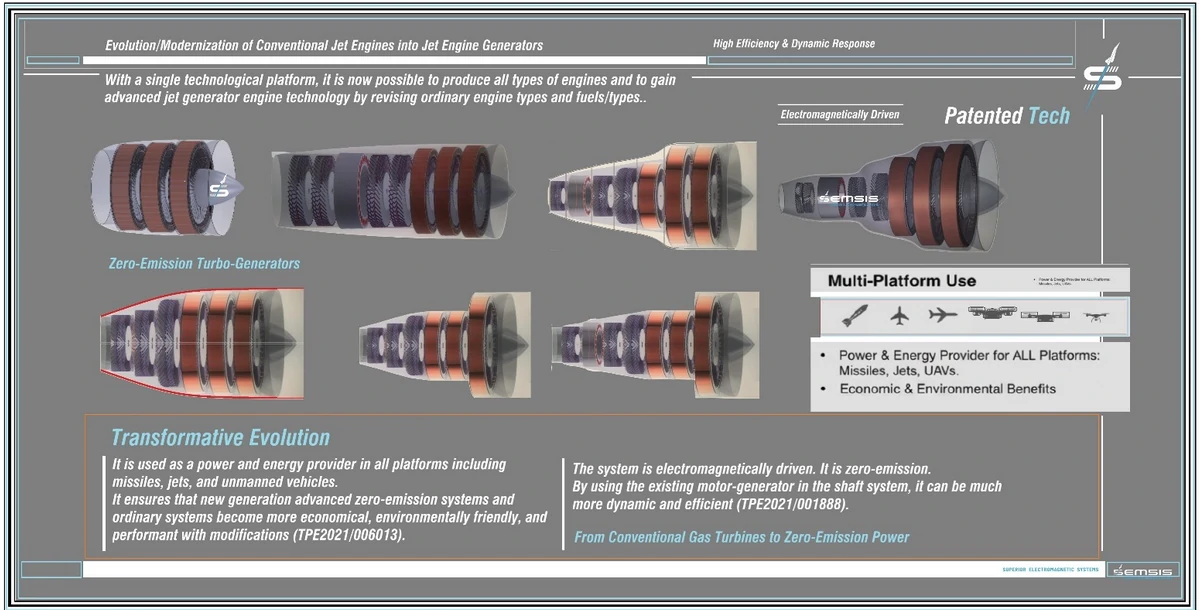Click the "Patented Tech" heading
Screen dimensions: 1199x610
coord(1006,116)
